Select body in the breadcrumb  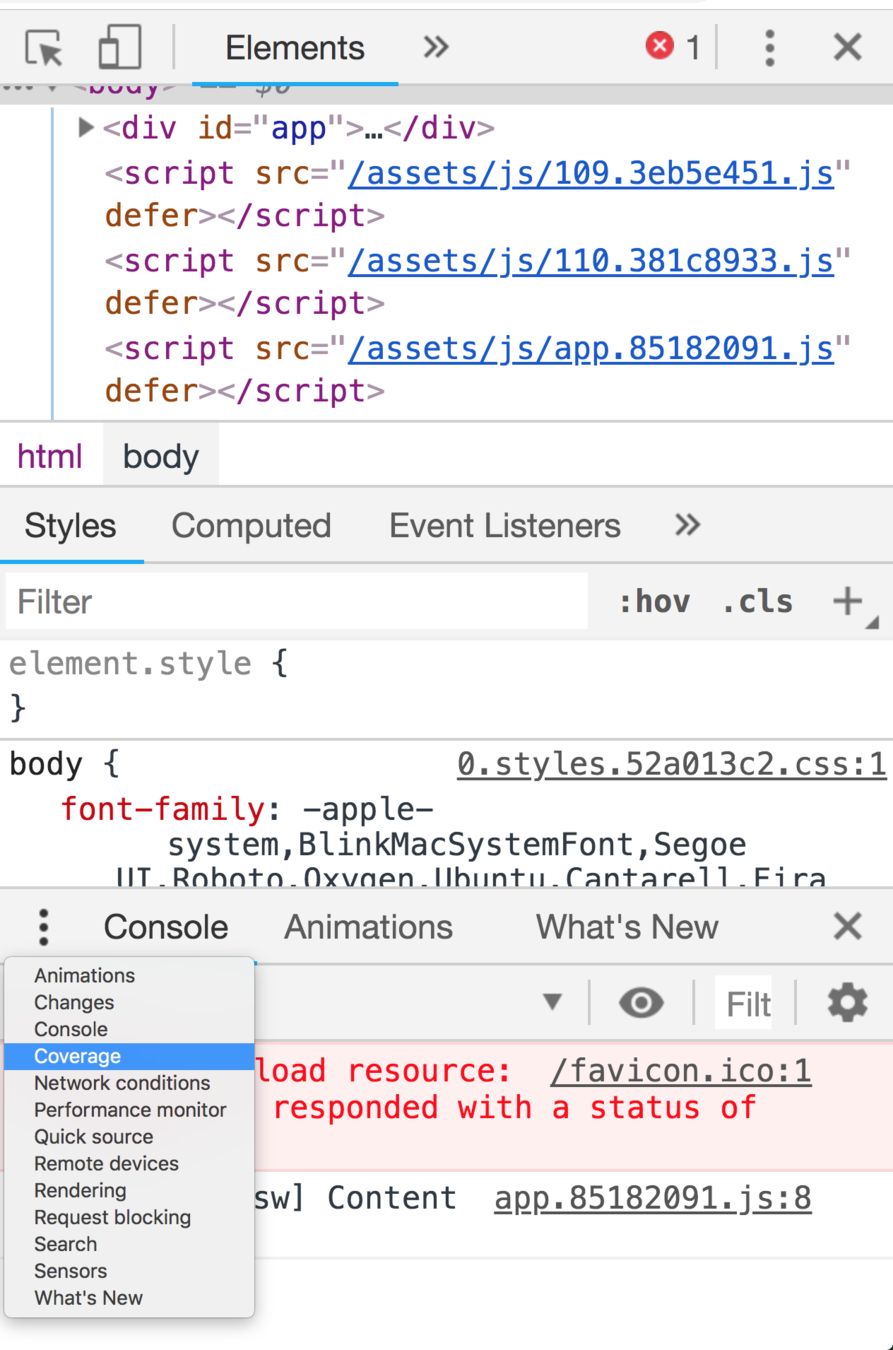coord(161,457)
